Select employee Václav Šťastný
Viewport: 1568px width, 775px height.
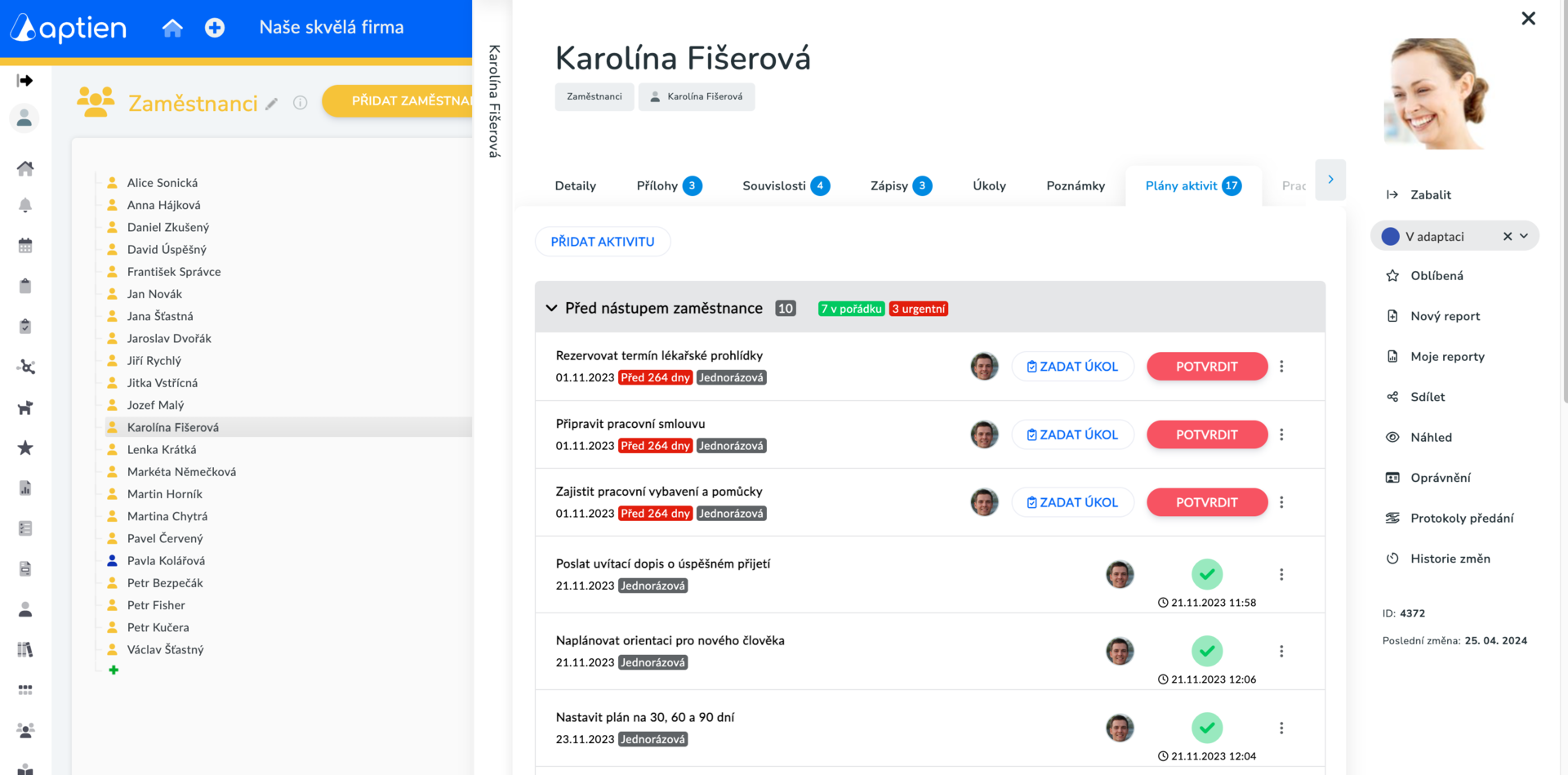pyautogui.click(x=165, y=650)
